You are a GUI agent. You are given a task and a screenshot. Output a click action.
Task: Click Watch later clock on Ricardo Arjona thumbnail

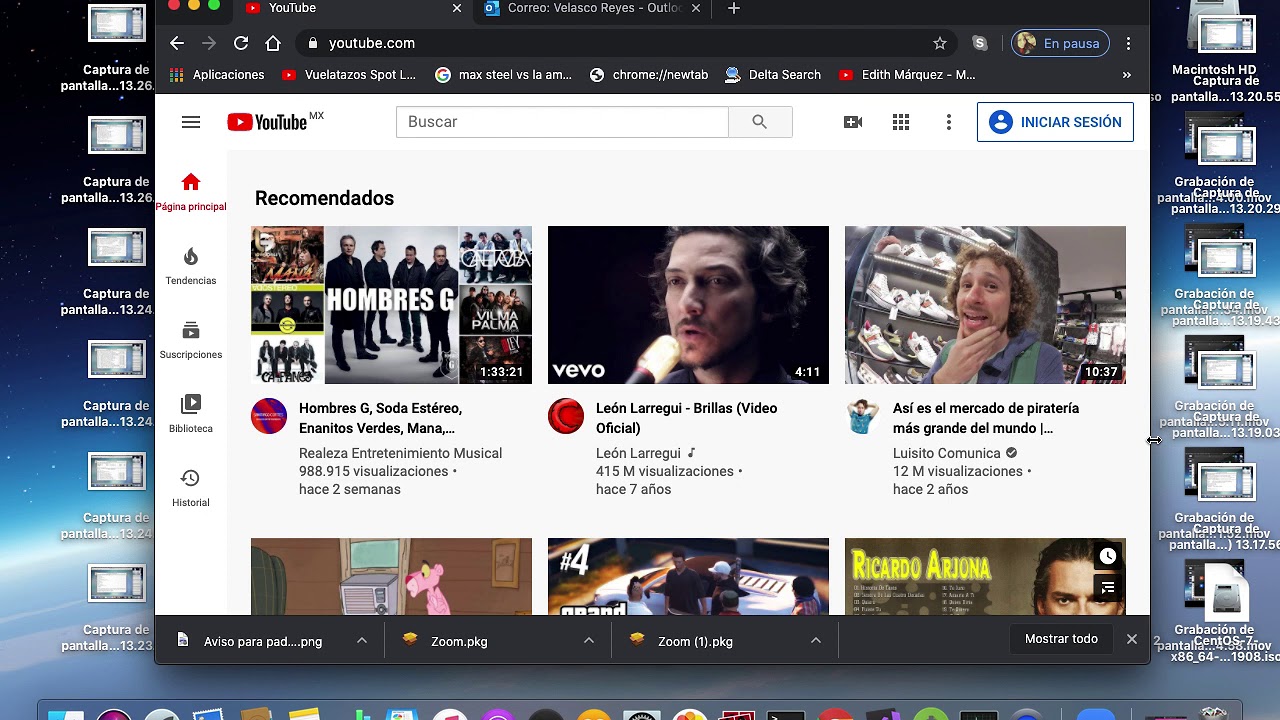[x=1108, y=556]
